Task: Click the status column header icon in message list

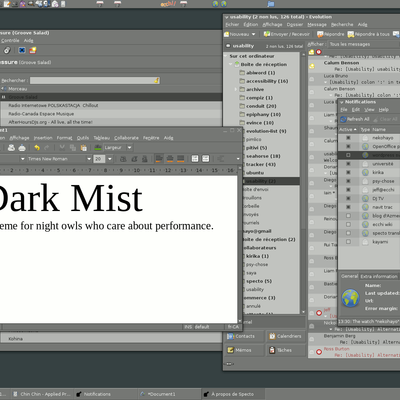Action: 312,52
